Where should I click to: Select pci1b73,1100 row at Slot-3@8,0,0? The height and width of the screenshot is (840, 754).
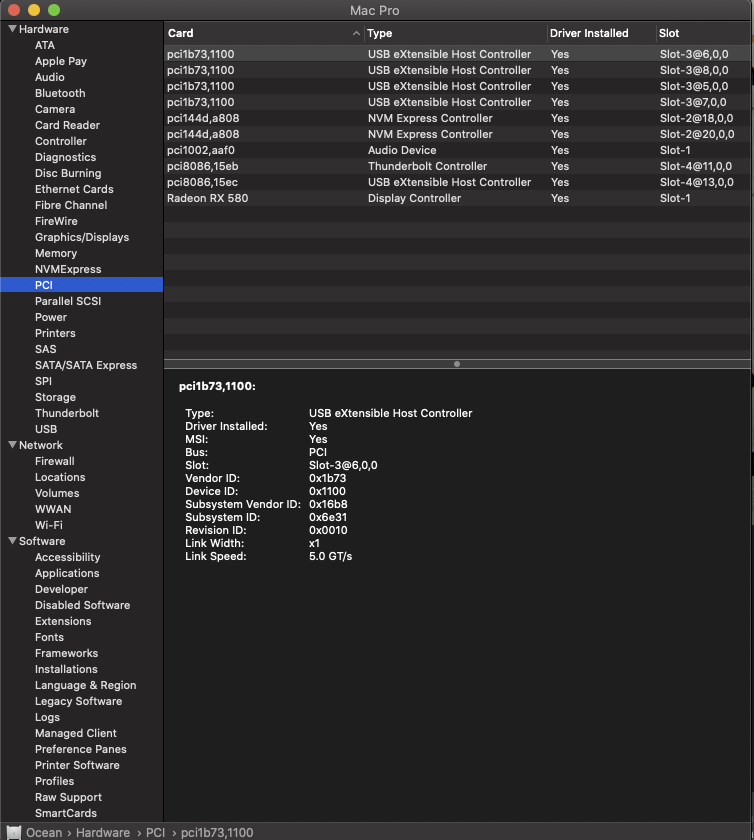457,70
